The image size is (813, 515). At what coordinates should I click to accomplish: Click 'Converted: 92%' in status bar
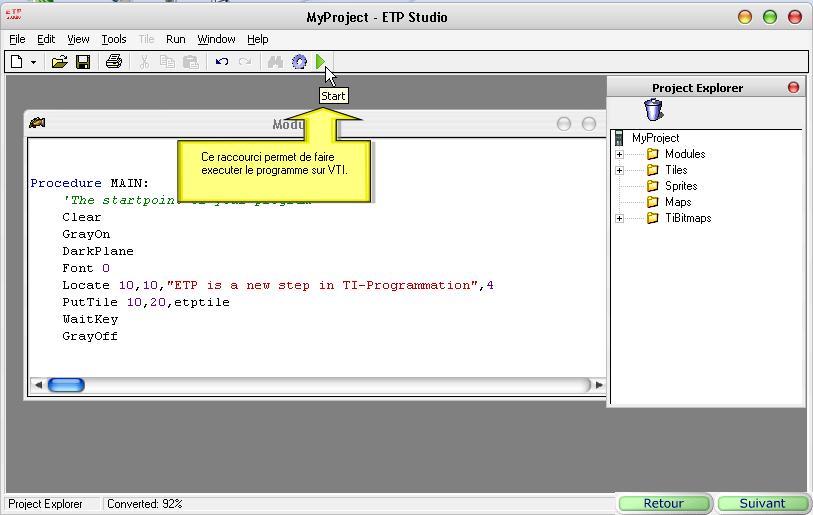pyautogui.click(x=145, y=504)
